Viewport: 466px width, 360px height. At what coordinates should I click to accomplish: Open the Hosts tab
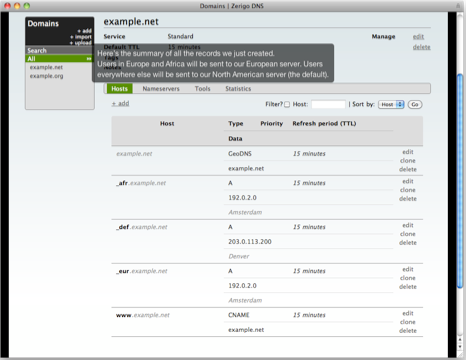120,89
